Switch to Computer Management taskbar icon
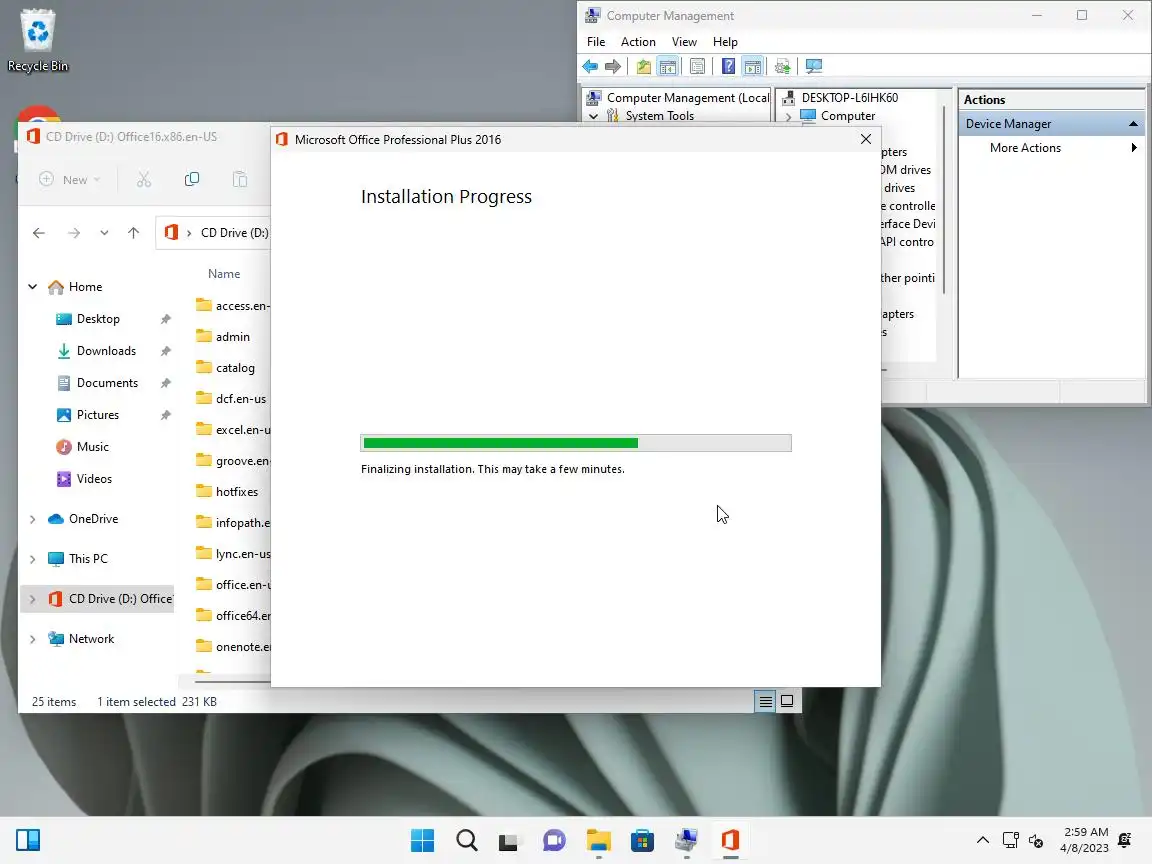Image resolution: width=1152 pixels, height=864 pixels. 686,840
